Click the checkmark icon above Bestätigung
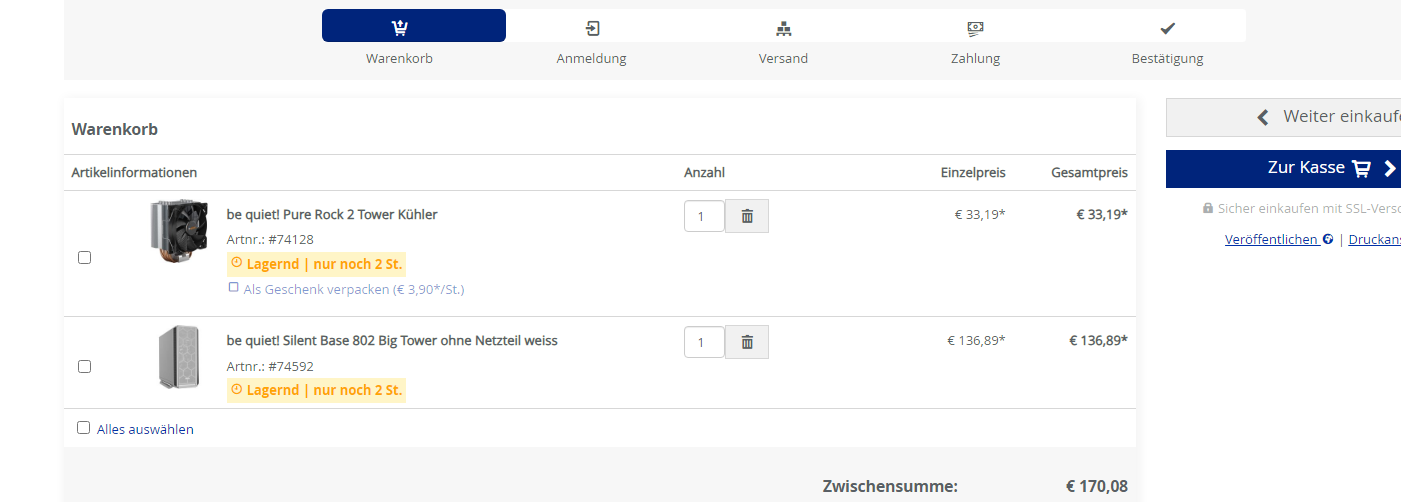Screen dimensions: 1401x502 [x=1167, y=28]
